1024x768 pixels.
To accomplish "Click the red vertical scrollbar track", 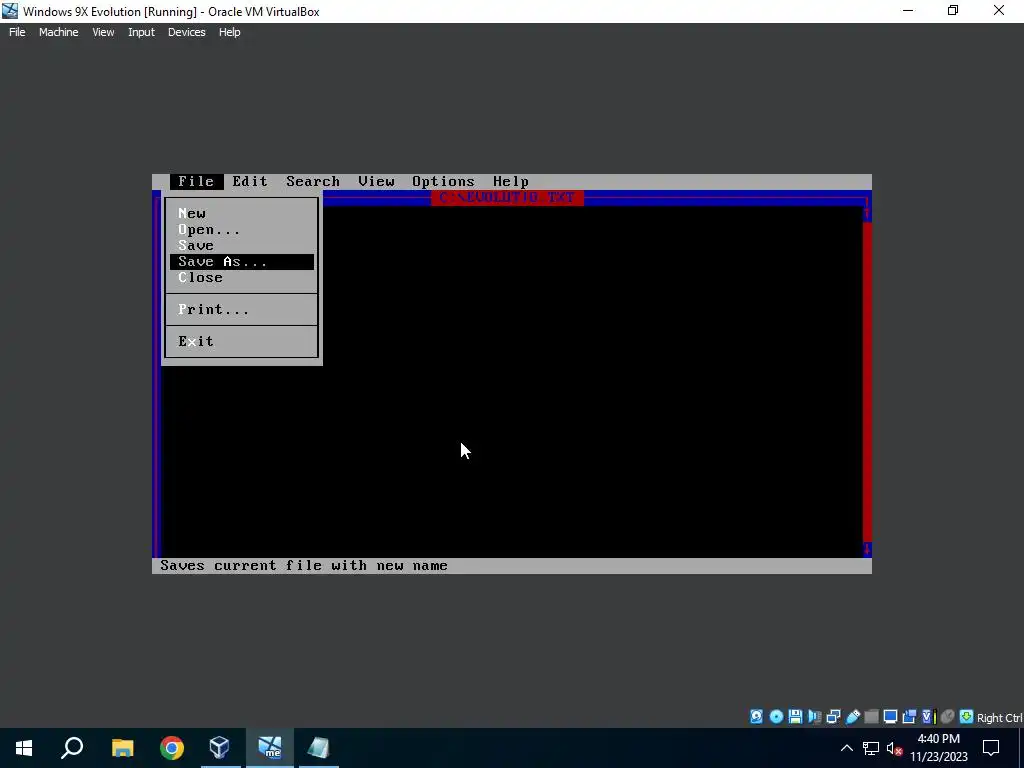I will click(867, 382).
